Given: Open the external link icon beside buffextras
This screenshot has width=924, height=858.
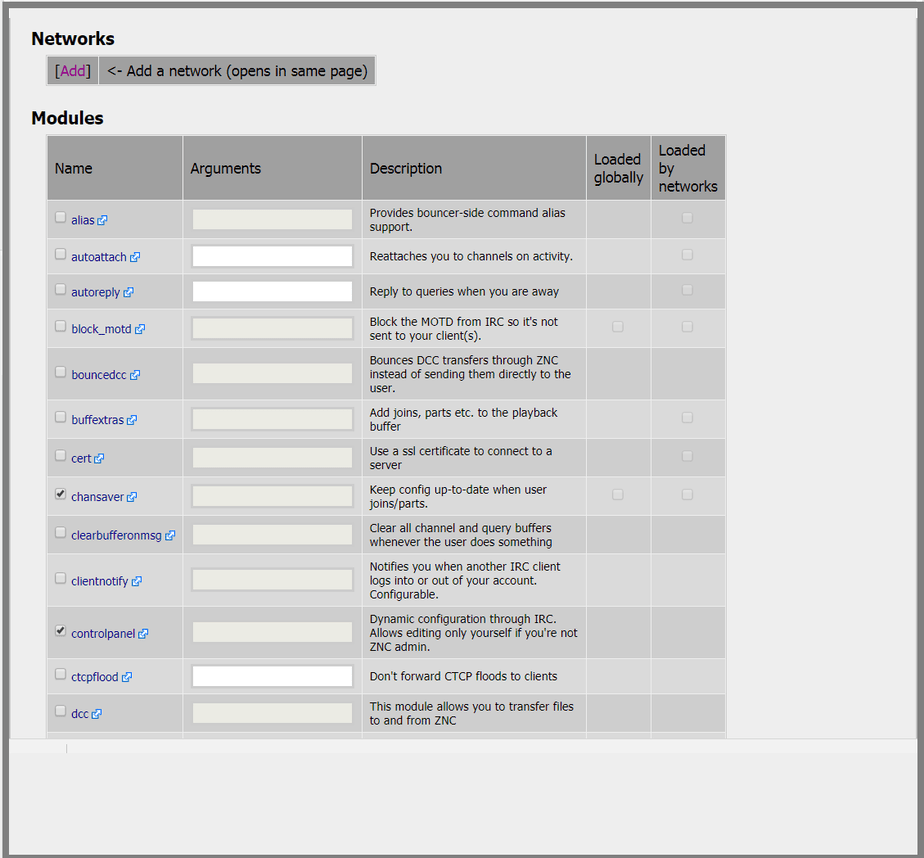Looking at the screenshot, I should pyautogui.click(x=132, y=420).
